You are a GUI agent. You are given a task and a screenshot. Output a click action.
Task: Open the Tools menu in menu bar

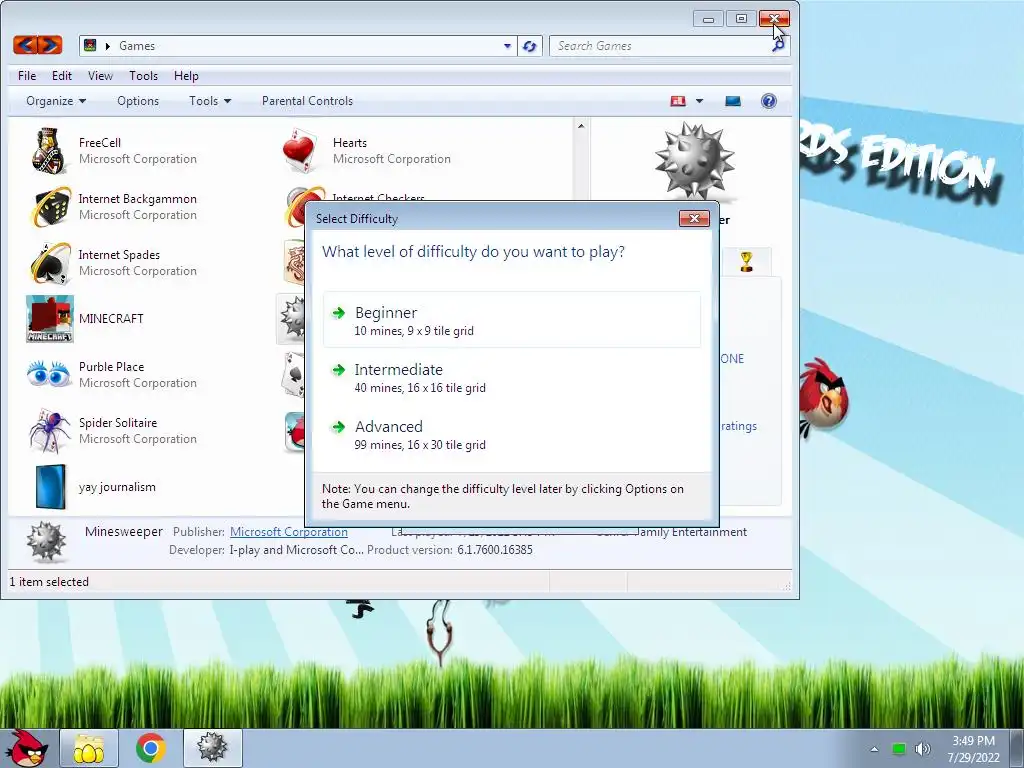click(144, 76)
